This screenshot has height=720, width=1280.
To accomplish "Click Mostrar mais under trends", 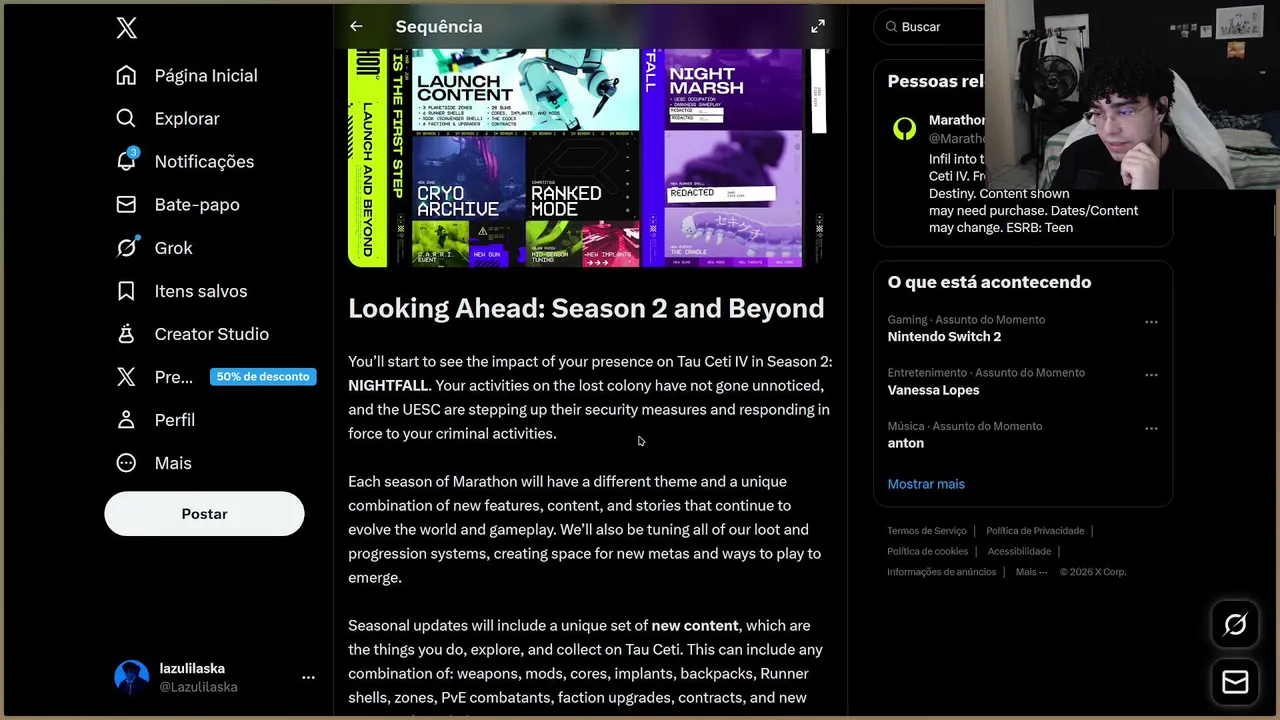I will [926, 483].
